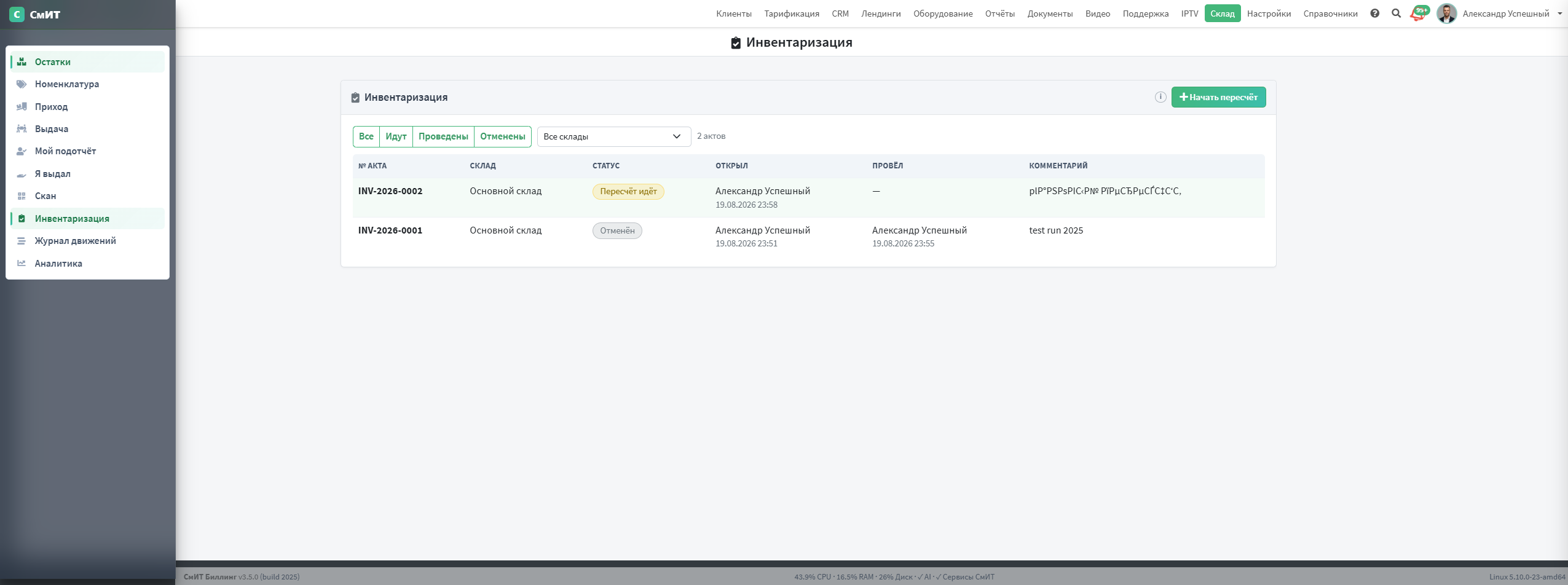The width and height of the screenshot is (1568, 585).
Task: Click the Я выдал hand icon
Action: click(x=22, y=174)
